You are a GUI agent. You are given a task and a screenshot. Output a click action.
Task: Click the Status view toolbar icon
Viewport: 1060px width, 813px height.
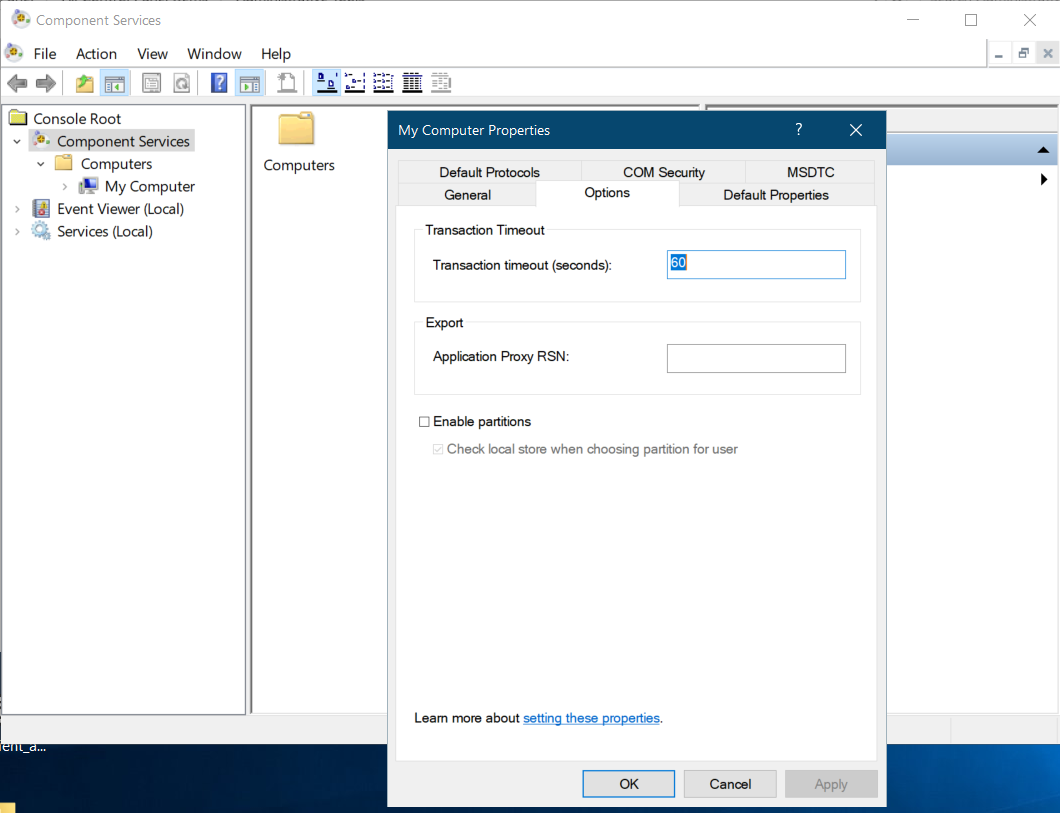point(441,83)
